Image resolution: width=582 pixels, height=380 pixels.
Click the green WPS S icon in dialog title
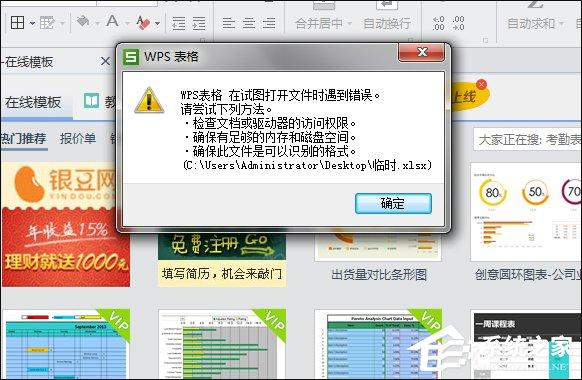coord(131,57)
